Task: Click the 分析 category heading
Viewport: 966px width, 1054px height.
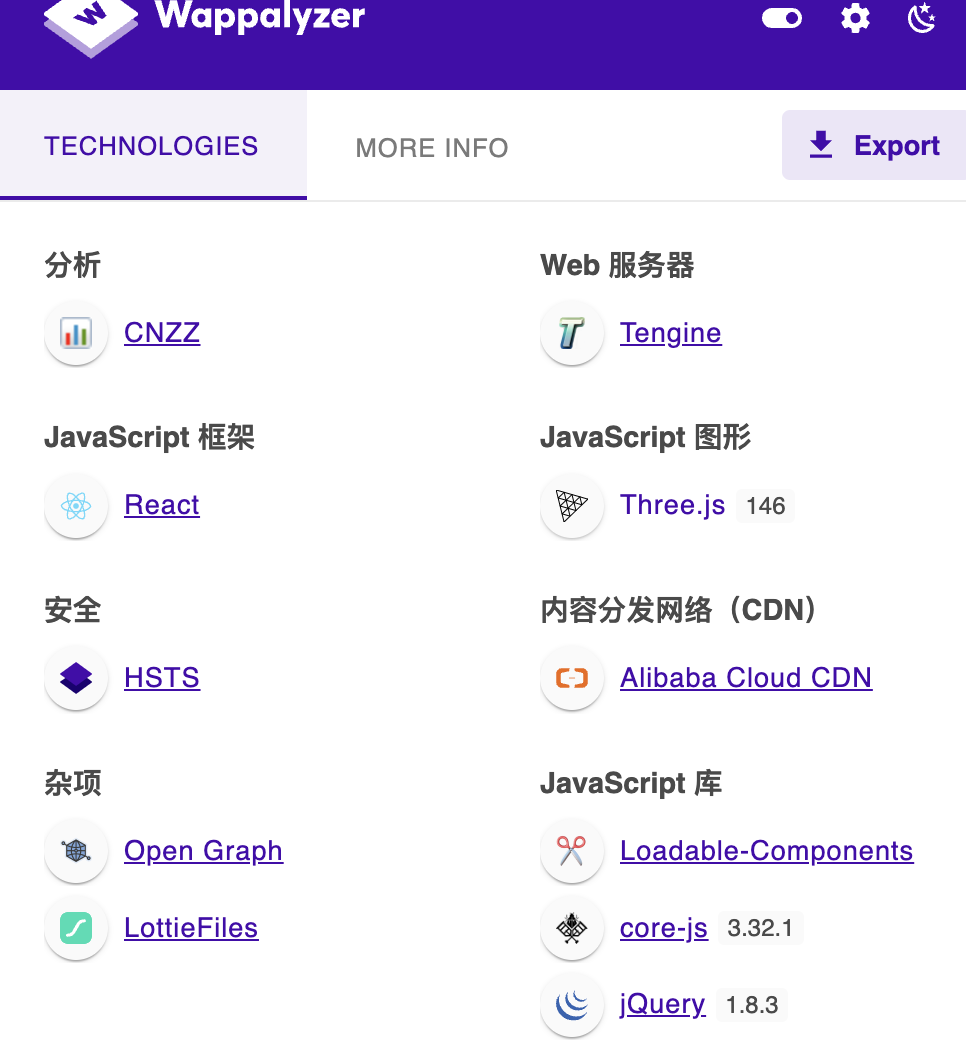Action: (x=73, y=265)
